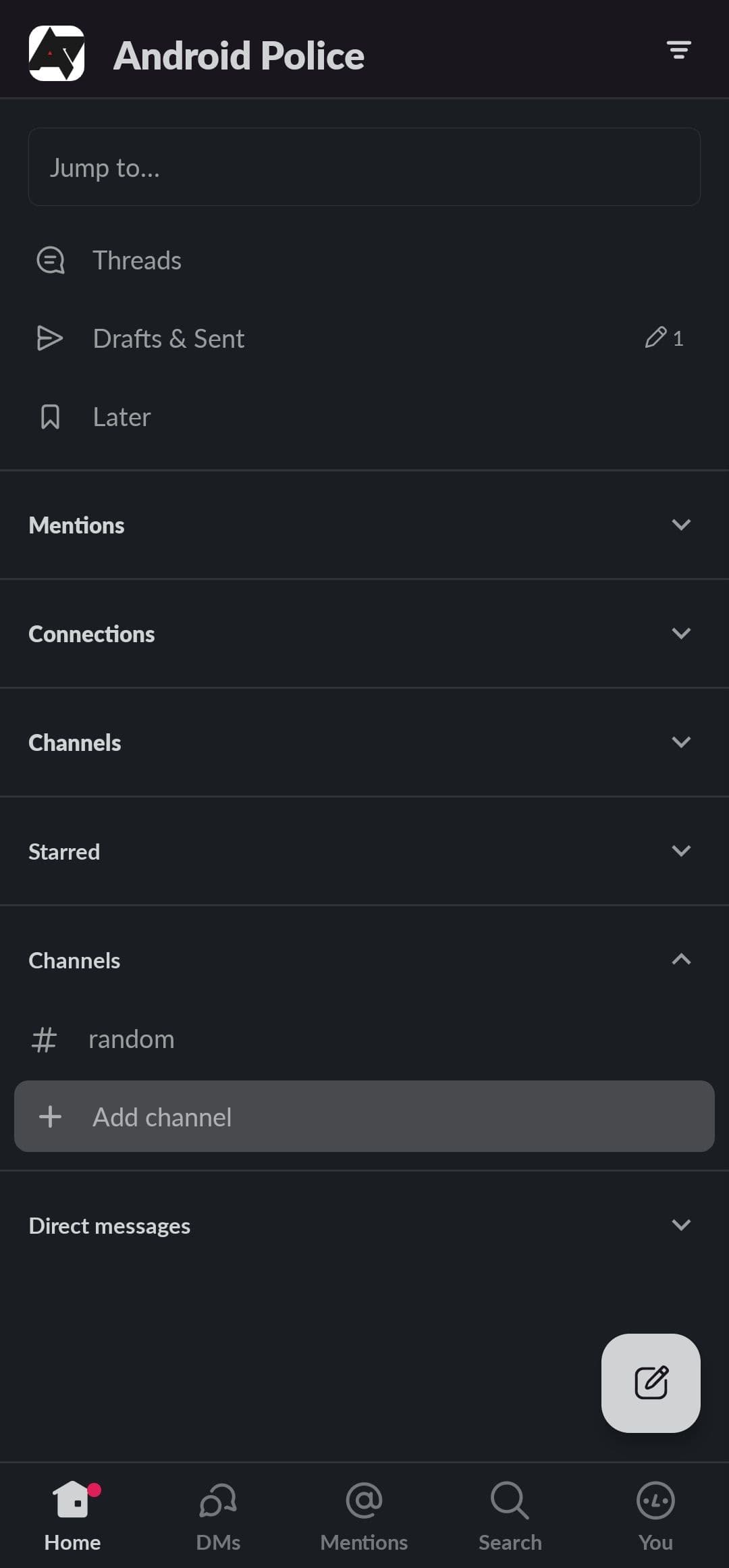Expand the Mentions section
This screenshot has width=729, height=1568.
[681, 525]
